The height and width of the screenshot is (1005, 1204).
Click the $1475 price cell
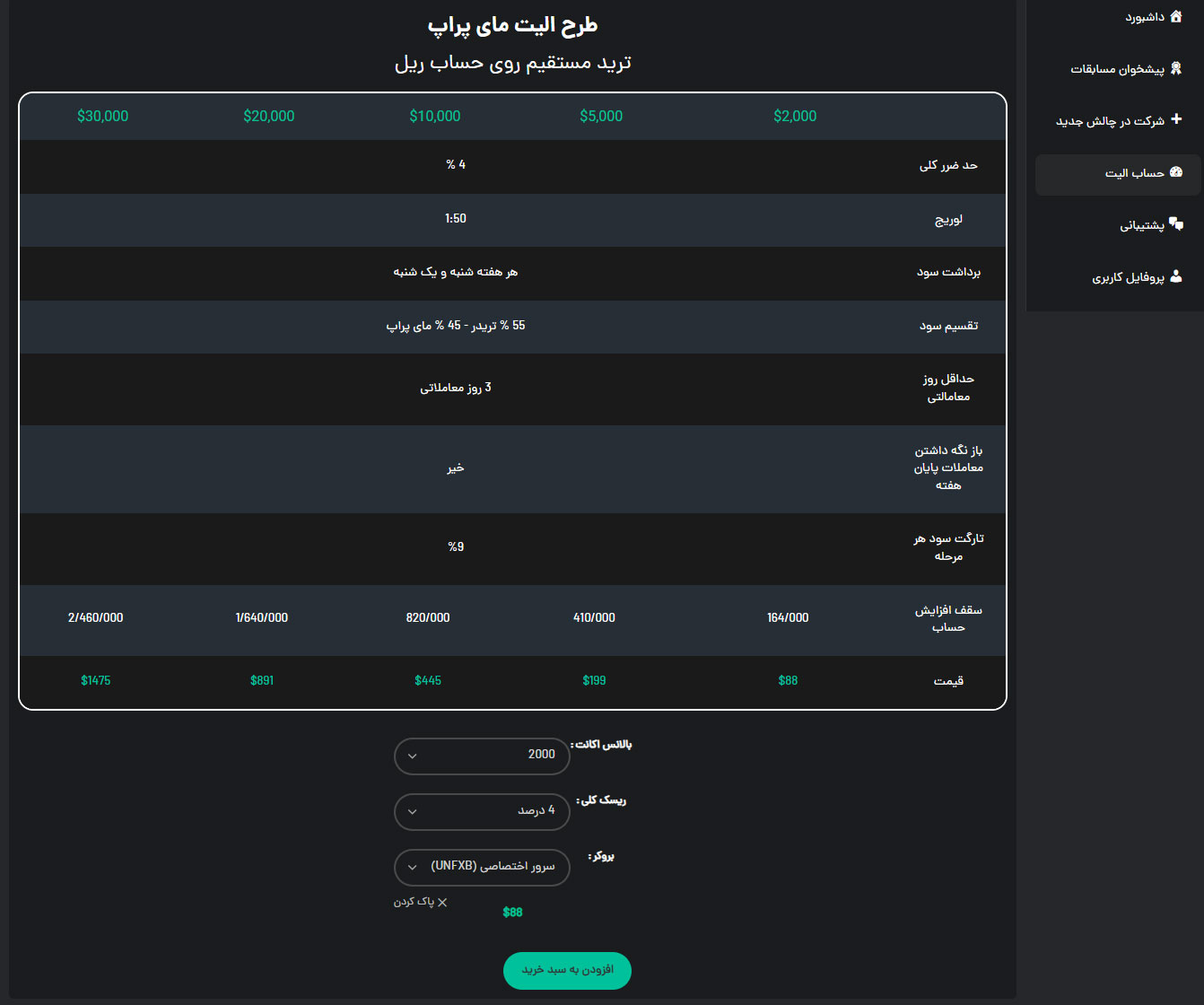[96, 680]
